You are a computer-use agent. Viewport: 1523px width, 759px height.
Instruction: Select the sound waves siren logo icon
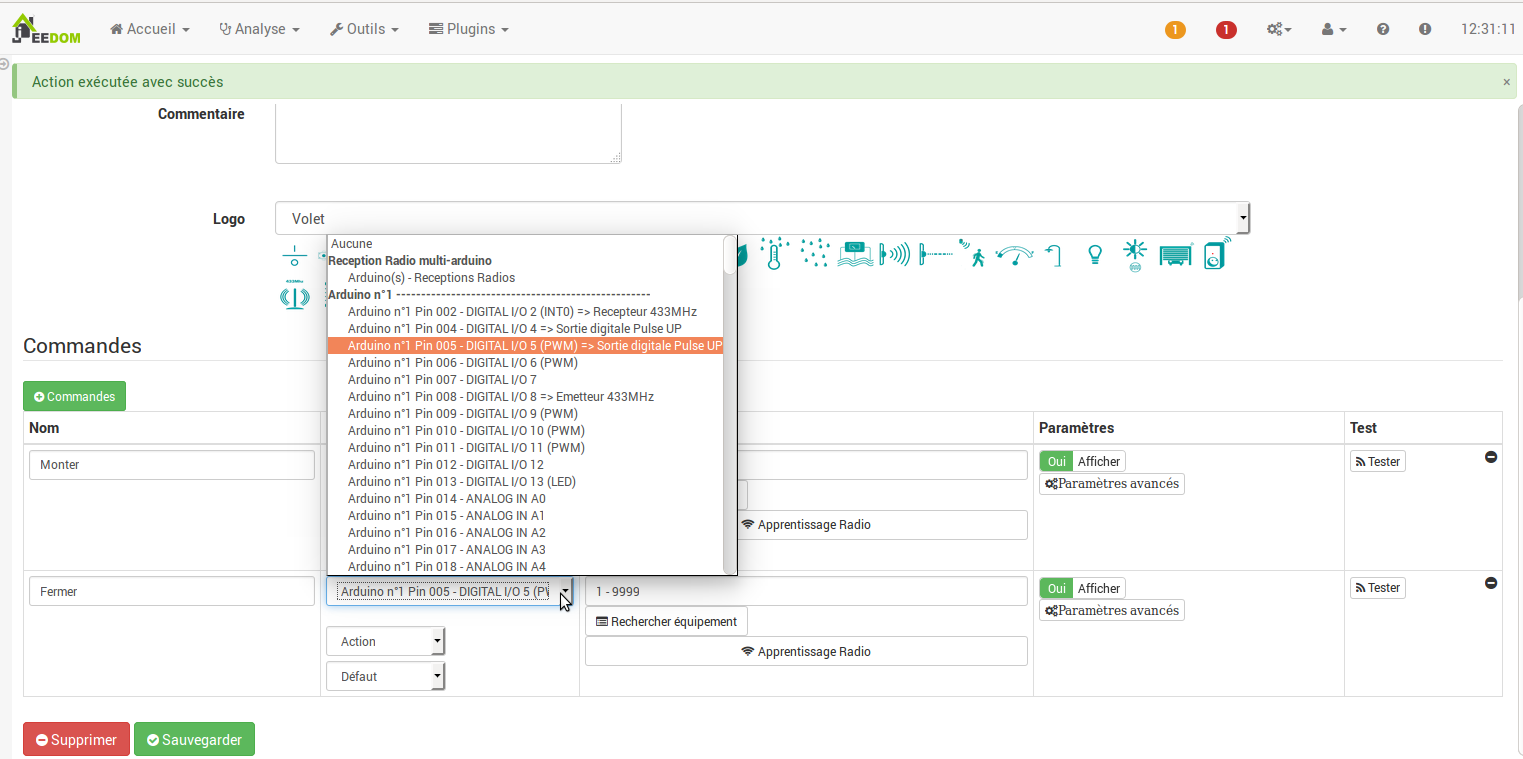click(893, 254)
